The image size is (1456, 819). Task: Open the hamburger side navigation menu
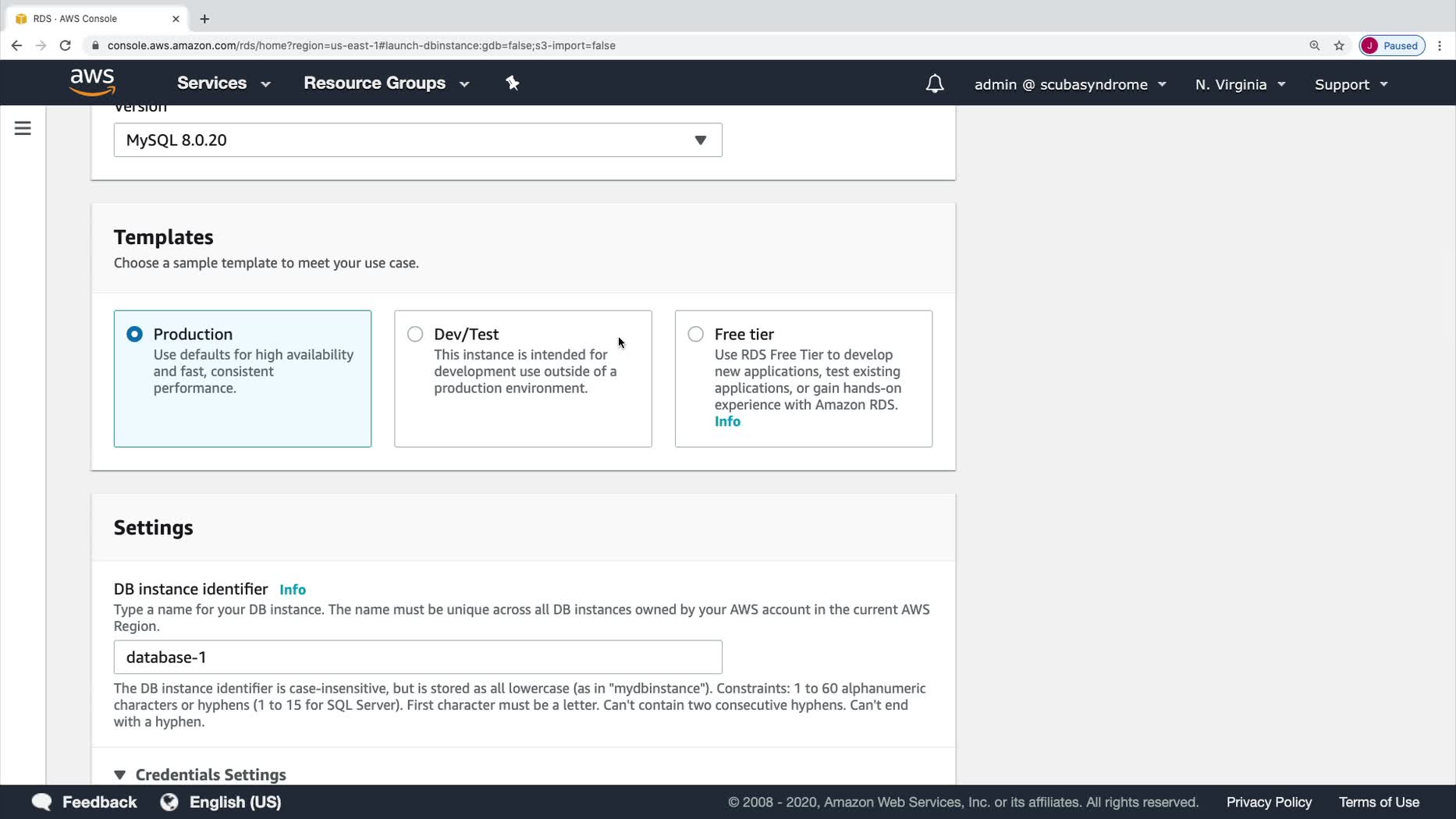click(x=23, y=128)
